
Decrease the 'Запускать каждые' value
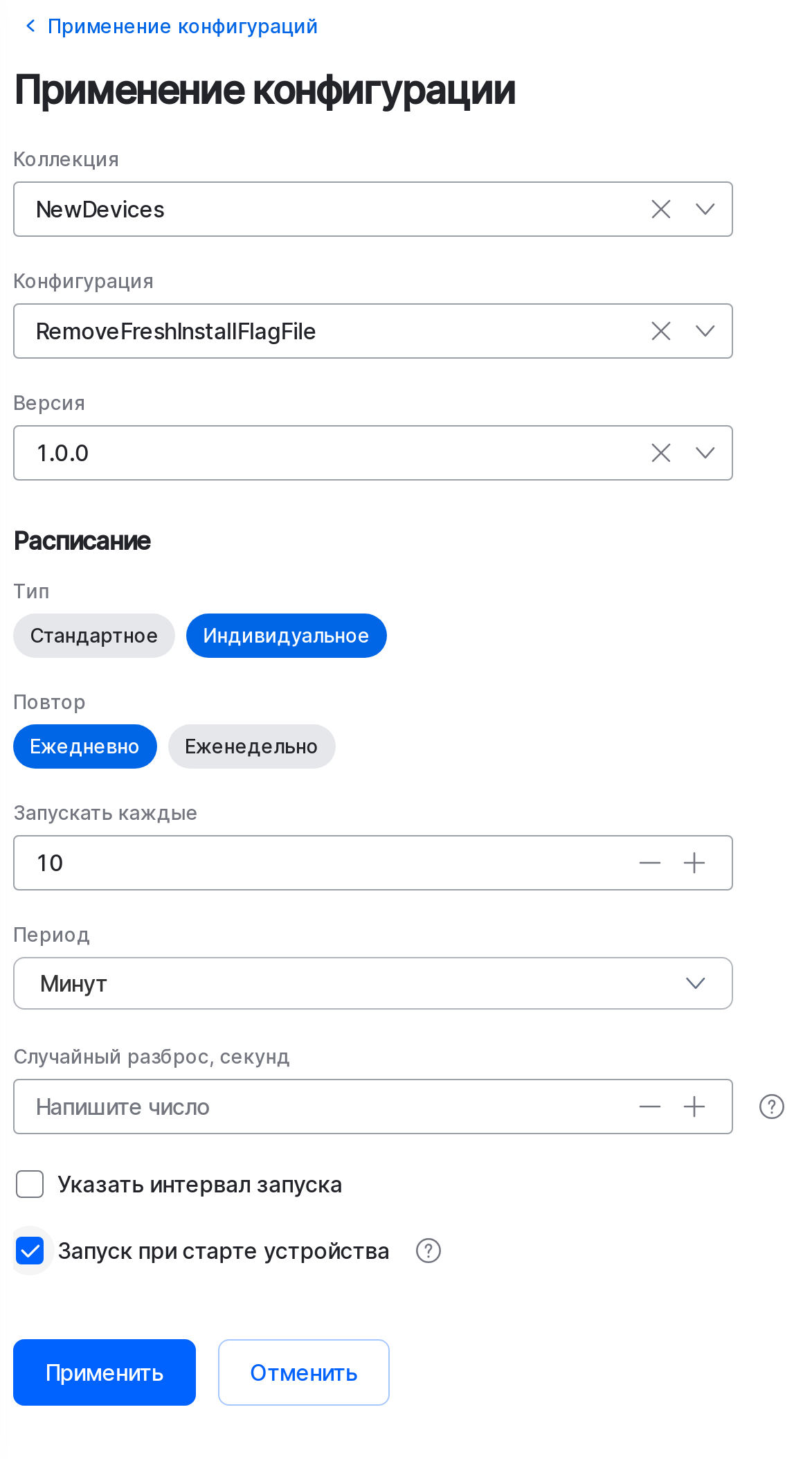click(649, 862)
